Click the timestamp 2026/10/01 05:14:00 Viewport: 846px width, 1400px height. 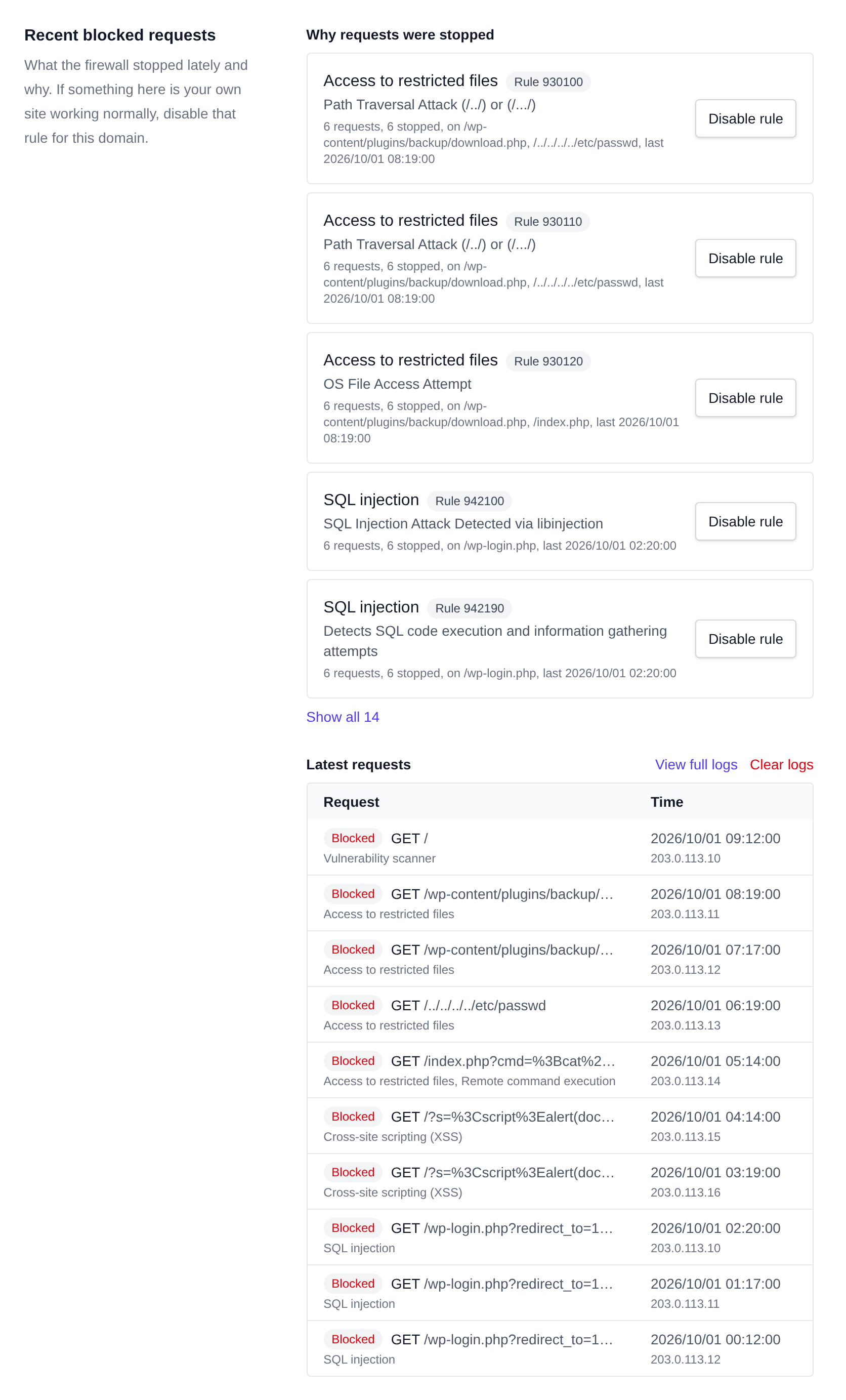(715, 1061)
